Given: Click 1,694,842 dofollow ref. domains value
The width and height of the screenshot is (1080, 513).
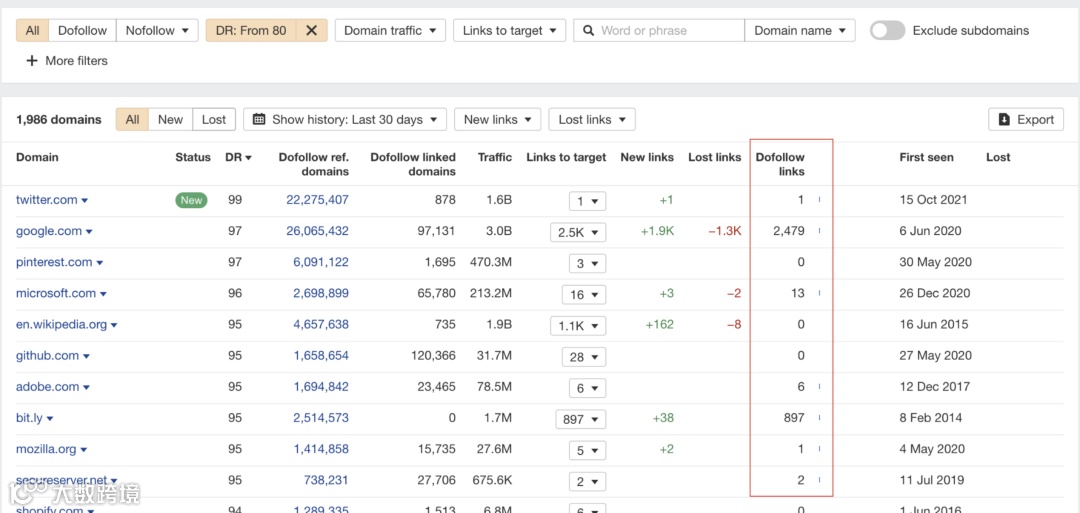Looking at the screenshot, I should click(321, 386).
